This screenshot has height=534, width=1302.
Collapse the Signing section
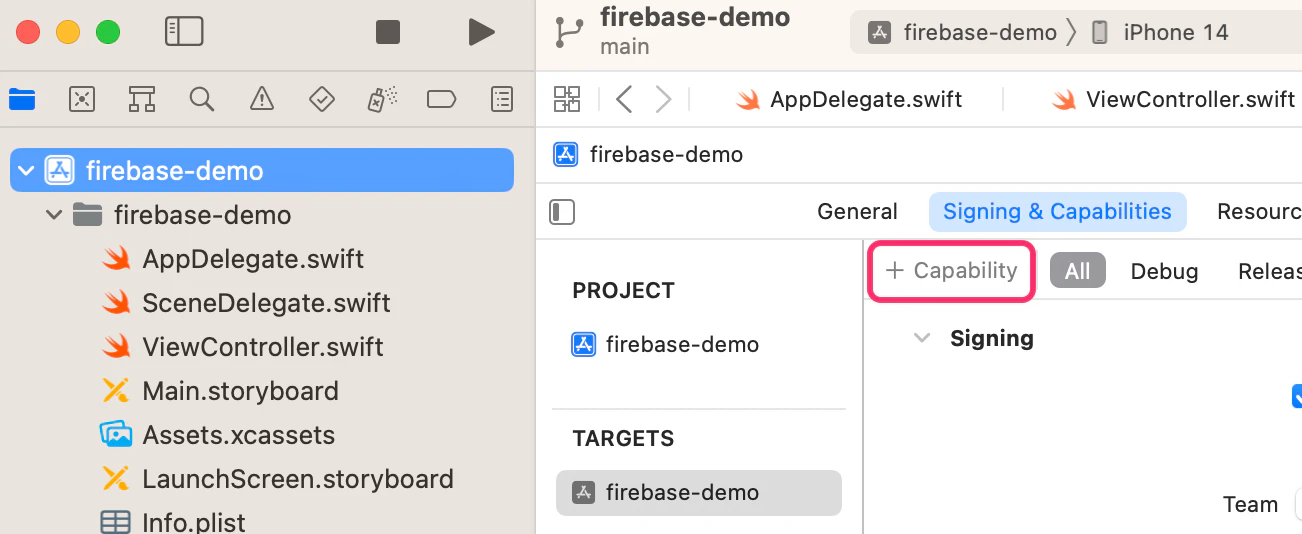point(921,338)
